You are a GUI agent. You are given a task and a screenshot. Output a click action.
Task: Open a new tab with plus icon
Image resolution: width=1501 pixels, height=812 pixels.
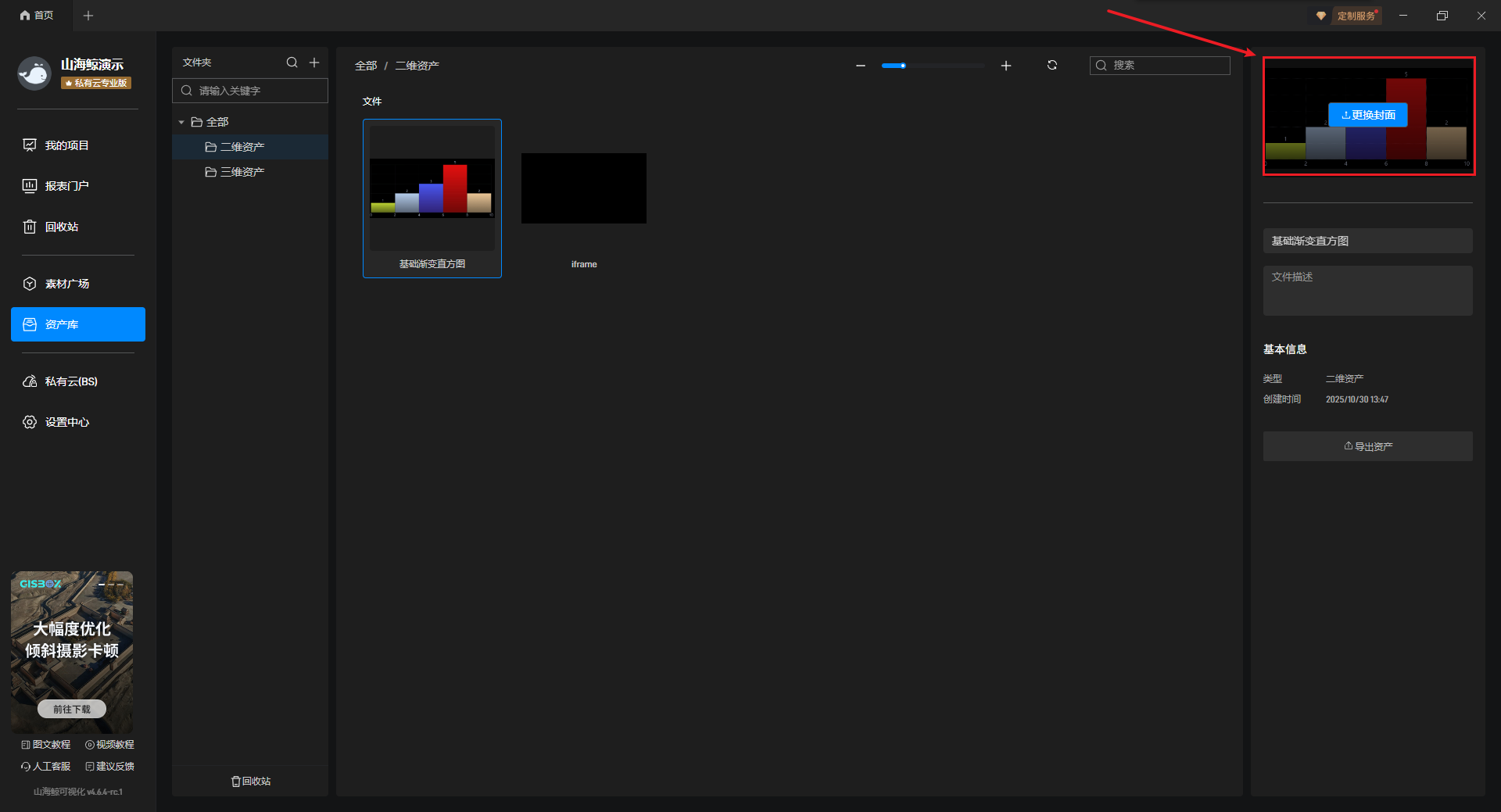tap(88, 16)
